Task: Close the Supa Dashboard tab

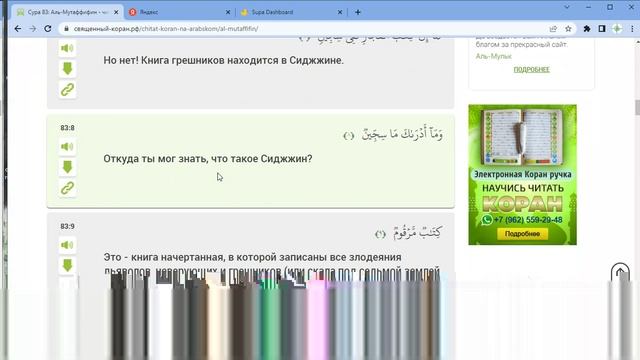Action: (x=340, y=12)
